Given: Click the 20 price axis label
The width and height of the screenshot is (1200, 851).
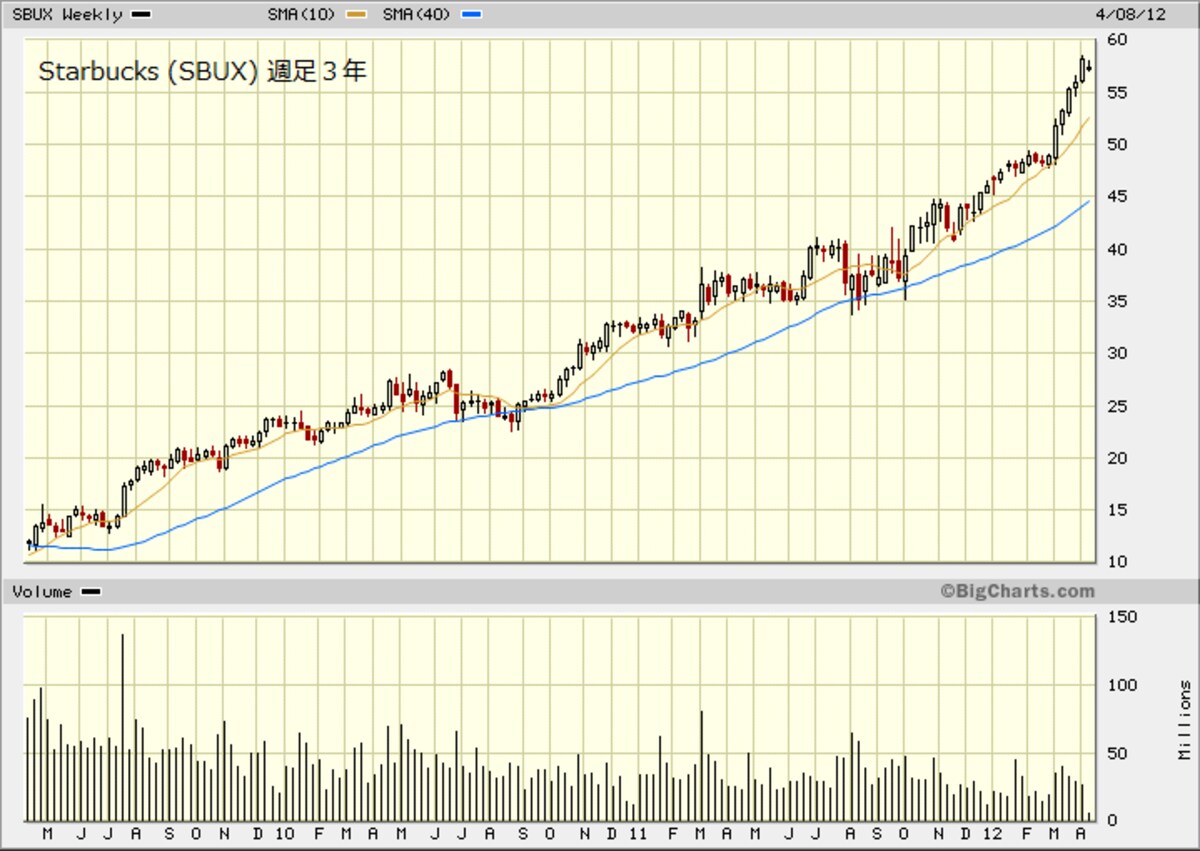Looking at the screenshot, I should [x=1118, y=458].
